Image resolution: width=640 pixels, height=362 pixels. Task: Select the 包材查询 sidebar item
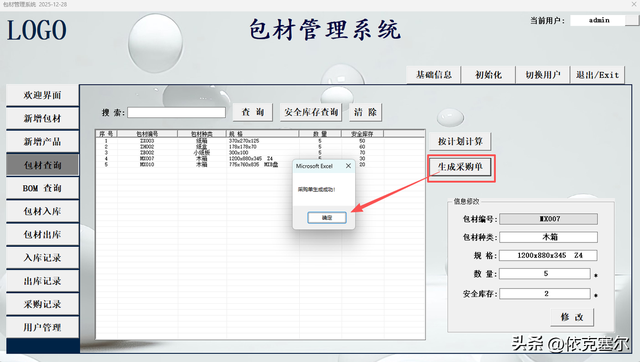(42, 165)
